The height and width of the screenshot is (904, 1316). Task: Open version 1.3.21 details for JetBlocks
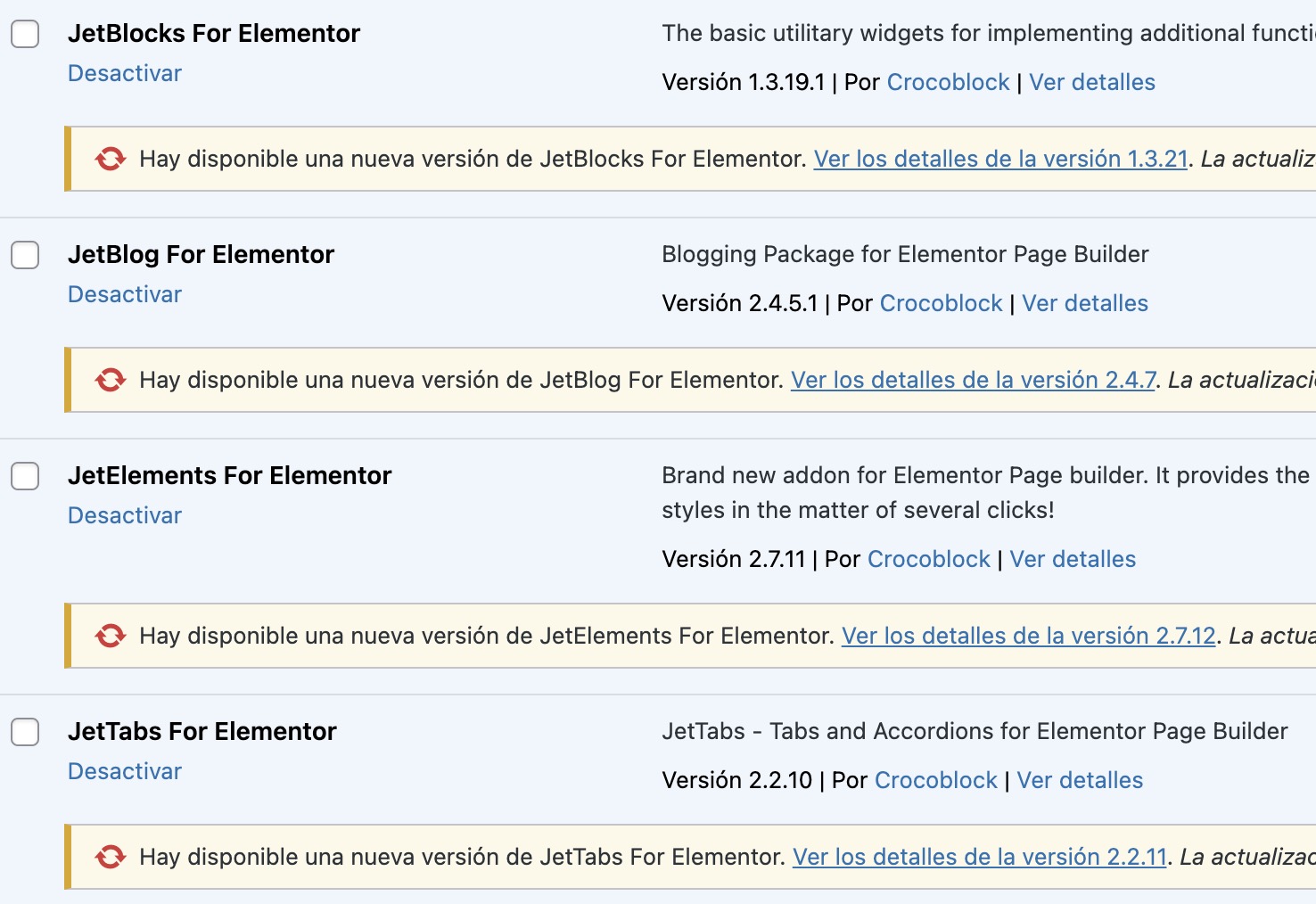1000,159
